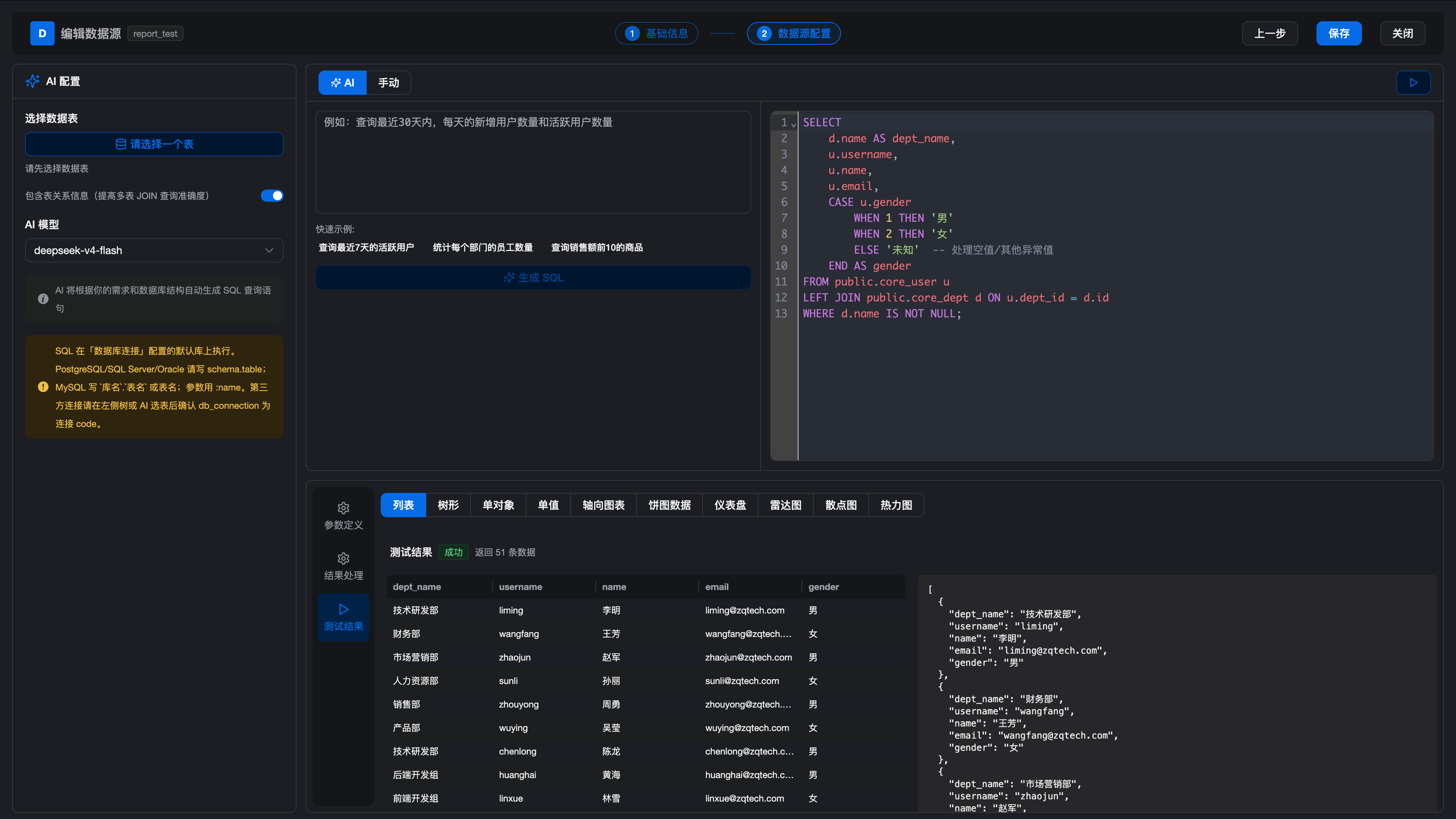Screen dimensions: 1456x819
Task: Click the info icon in AI hint box
Action: (x=43, y=299)
